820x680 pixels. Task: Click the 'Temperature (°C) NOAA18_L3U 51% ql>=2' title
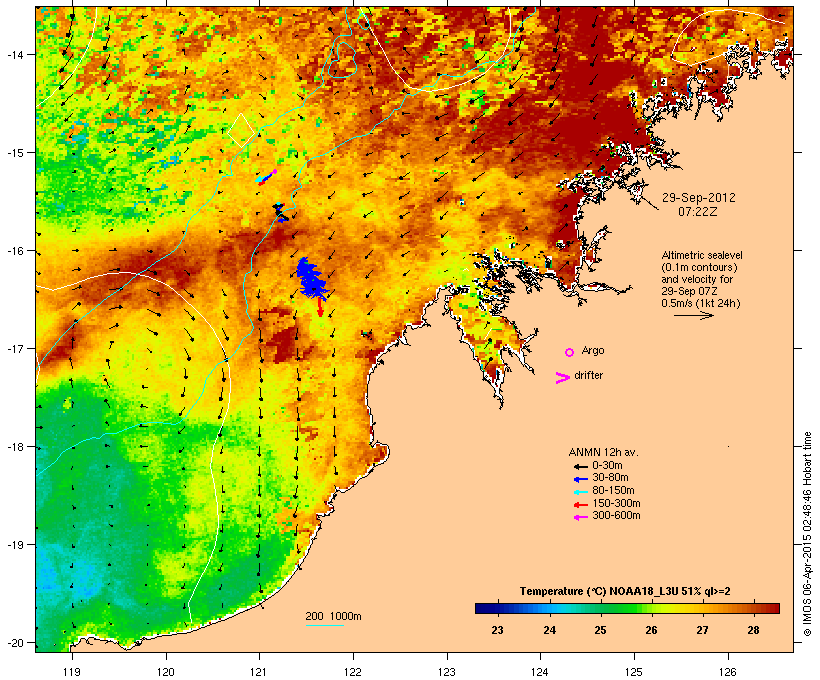pos(625,592)
